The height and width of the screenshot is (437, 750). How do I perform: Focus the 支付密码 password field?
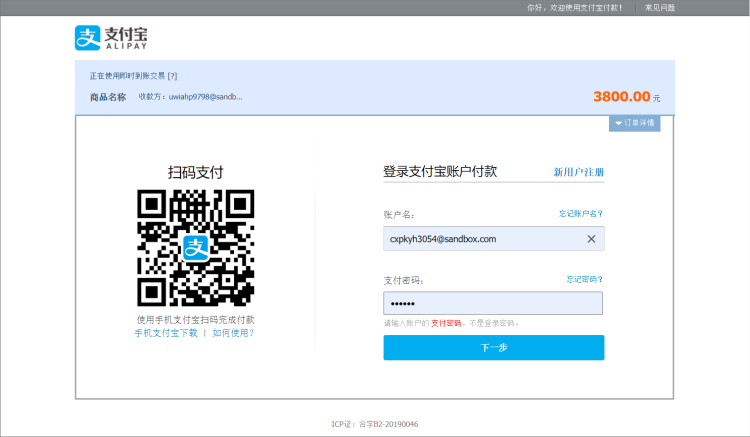[493, 303]
